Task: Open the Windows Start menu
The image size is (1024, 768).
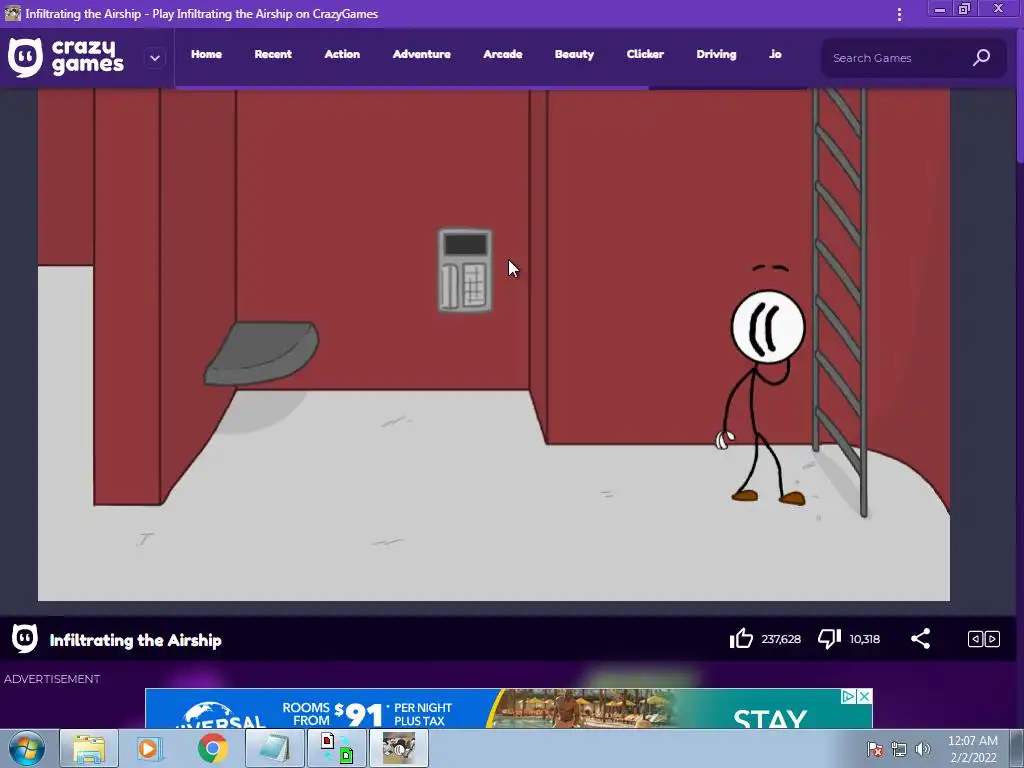Action: coord(27,748)
